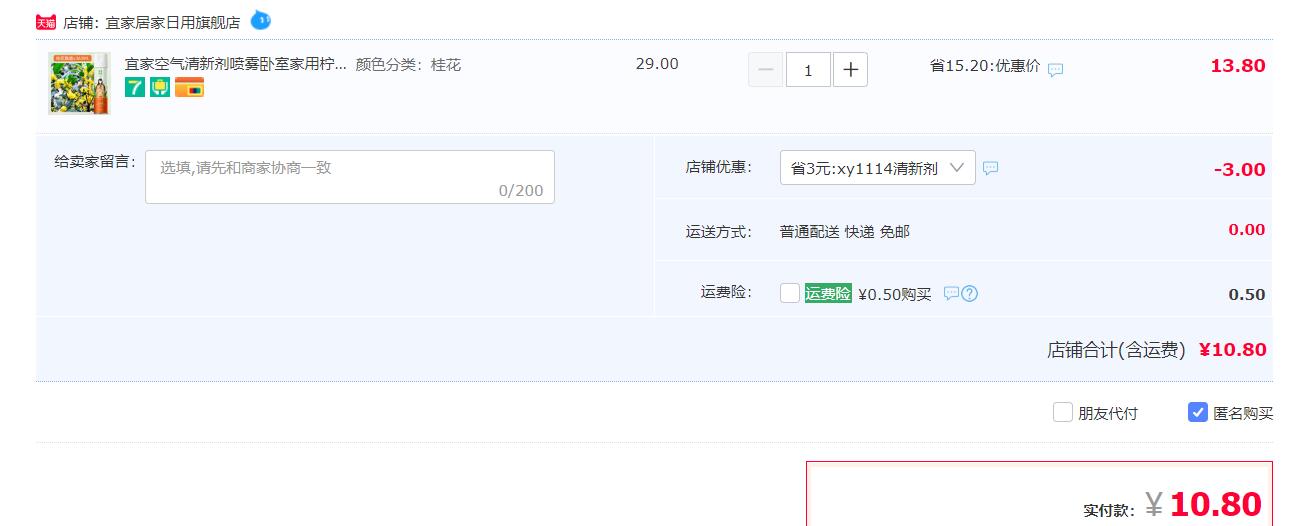
Task: Click the Tmall logo icon
Action: [x=46, y=22]
